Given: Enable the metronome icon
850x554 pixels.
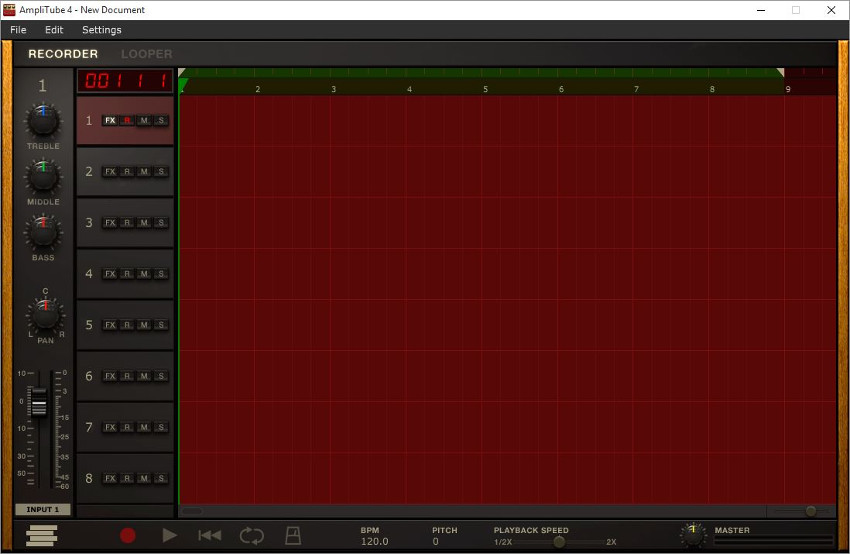Looking at the screenshot, I should tap(293, 536).
